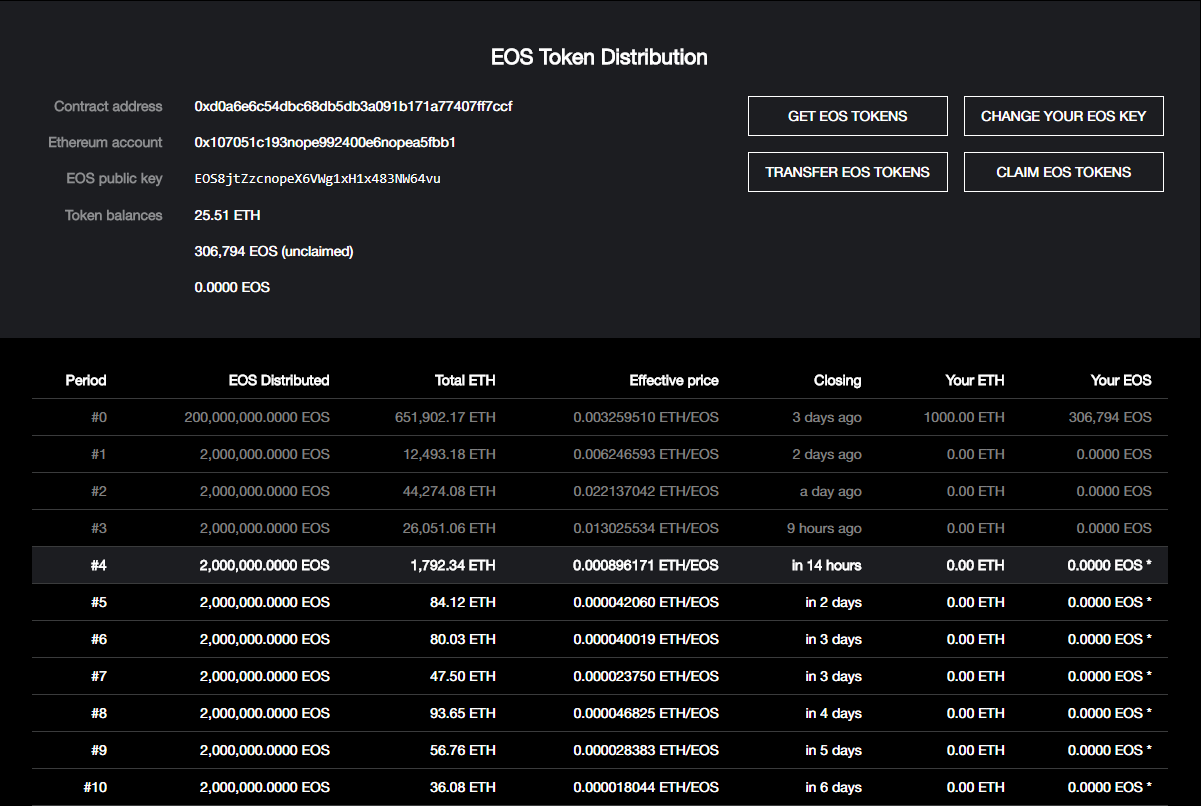Click the Effective price column header
The width and height of the screenshot is (1201, 806).
674,380
